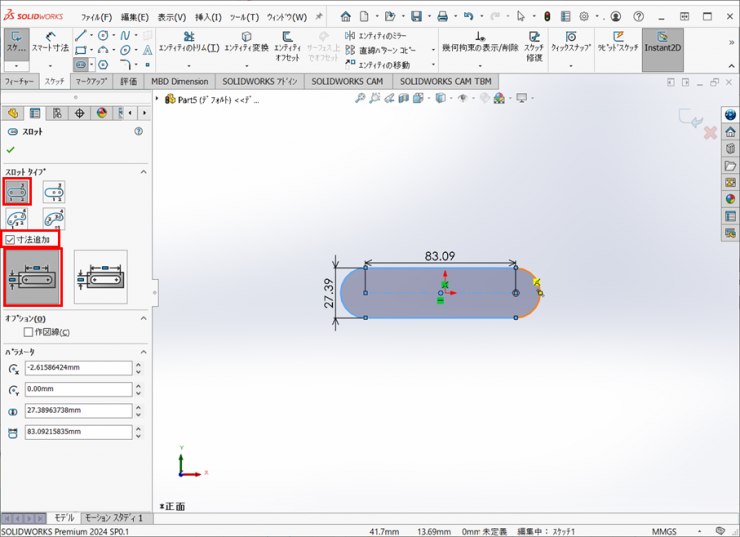Collapse the Slot Type (スロットタイプ) section

pyautogui.click(x=142, y=172)
